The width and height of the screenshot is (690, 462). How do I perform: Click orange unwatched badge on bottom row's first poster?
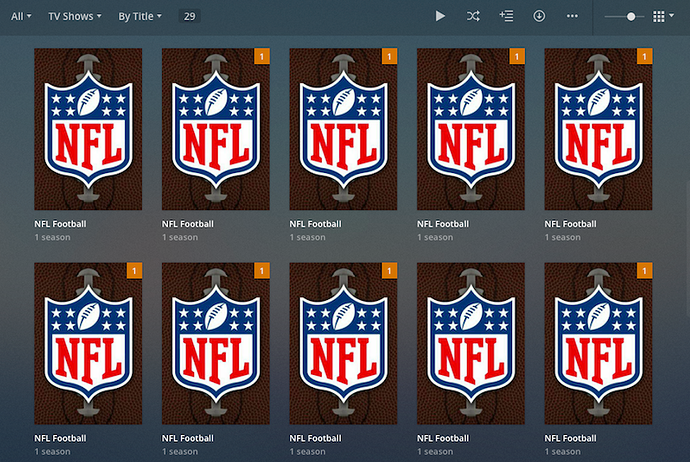(134, 271)
